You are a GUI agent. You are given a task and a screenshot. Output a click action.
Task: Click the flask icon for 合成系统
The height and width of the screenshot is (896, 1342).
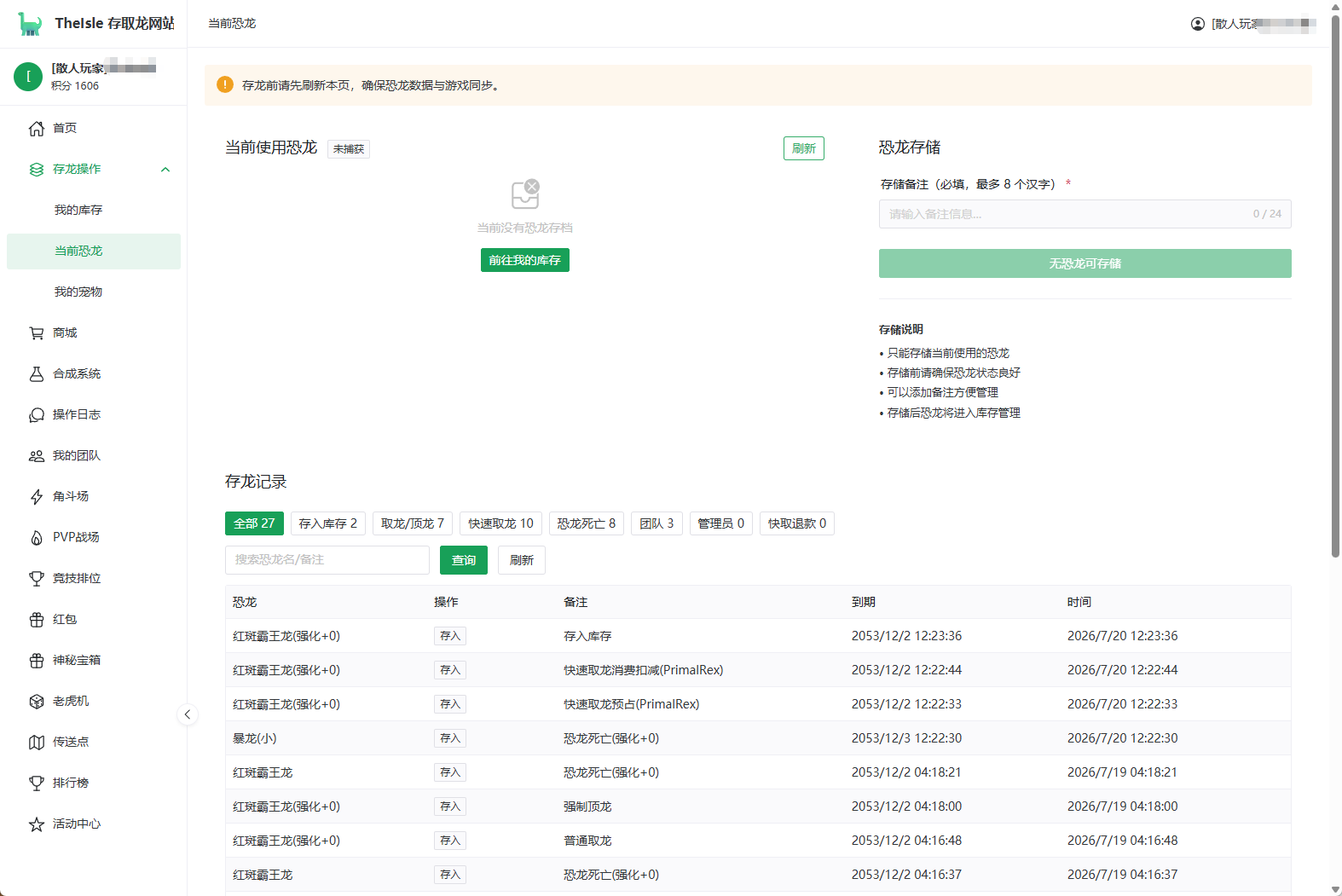37,374
